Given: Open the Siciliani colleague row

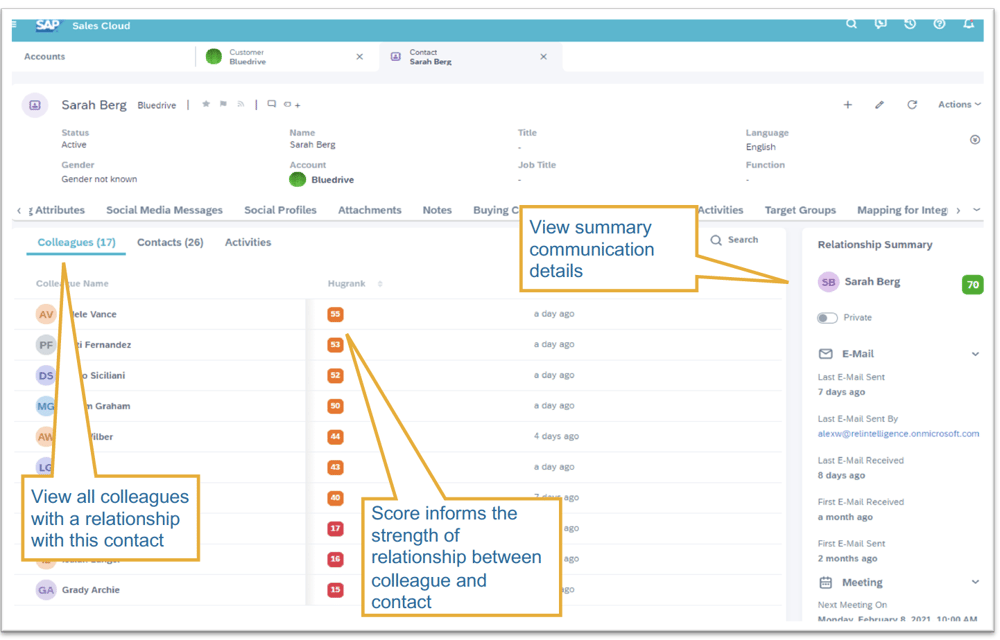Looking at the screenshot, I should point(399,375).
